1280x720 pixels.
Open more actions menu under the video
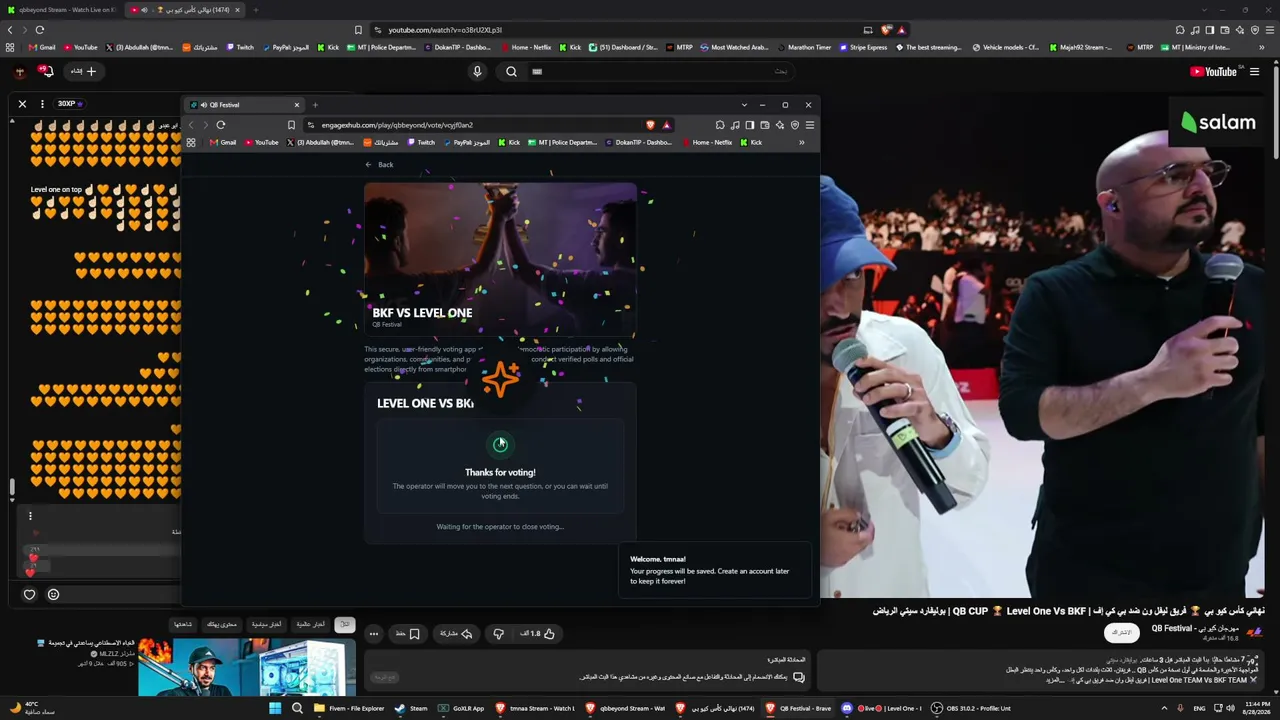click(373, 633)
